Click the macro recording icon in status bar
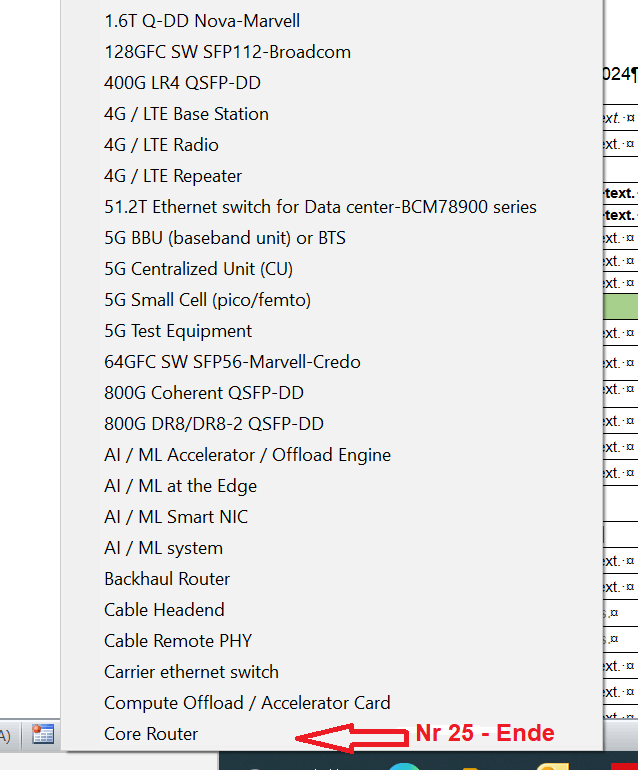The height and width of the screenshot is (770, 638). pyautogui.click(x=43, y=735)
